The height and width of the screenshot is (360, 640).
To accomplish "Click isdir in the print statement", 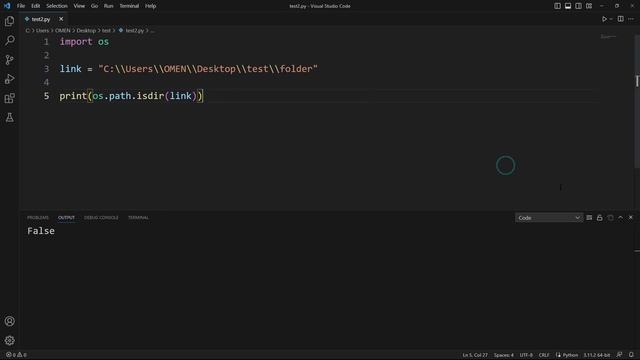I will (150, 96).
